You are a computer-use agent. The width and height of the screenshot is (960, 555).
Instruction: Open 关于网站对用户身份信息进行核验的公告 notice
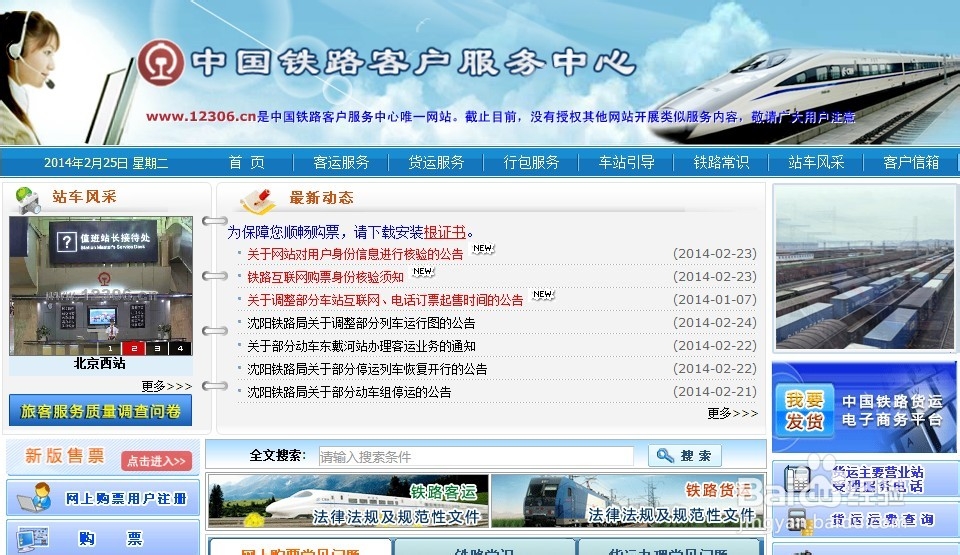(354, 254)
